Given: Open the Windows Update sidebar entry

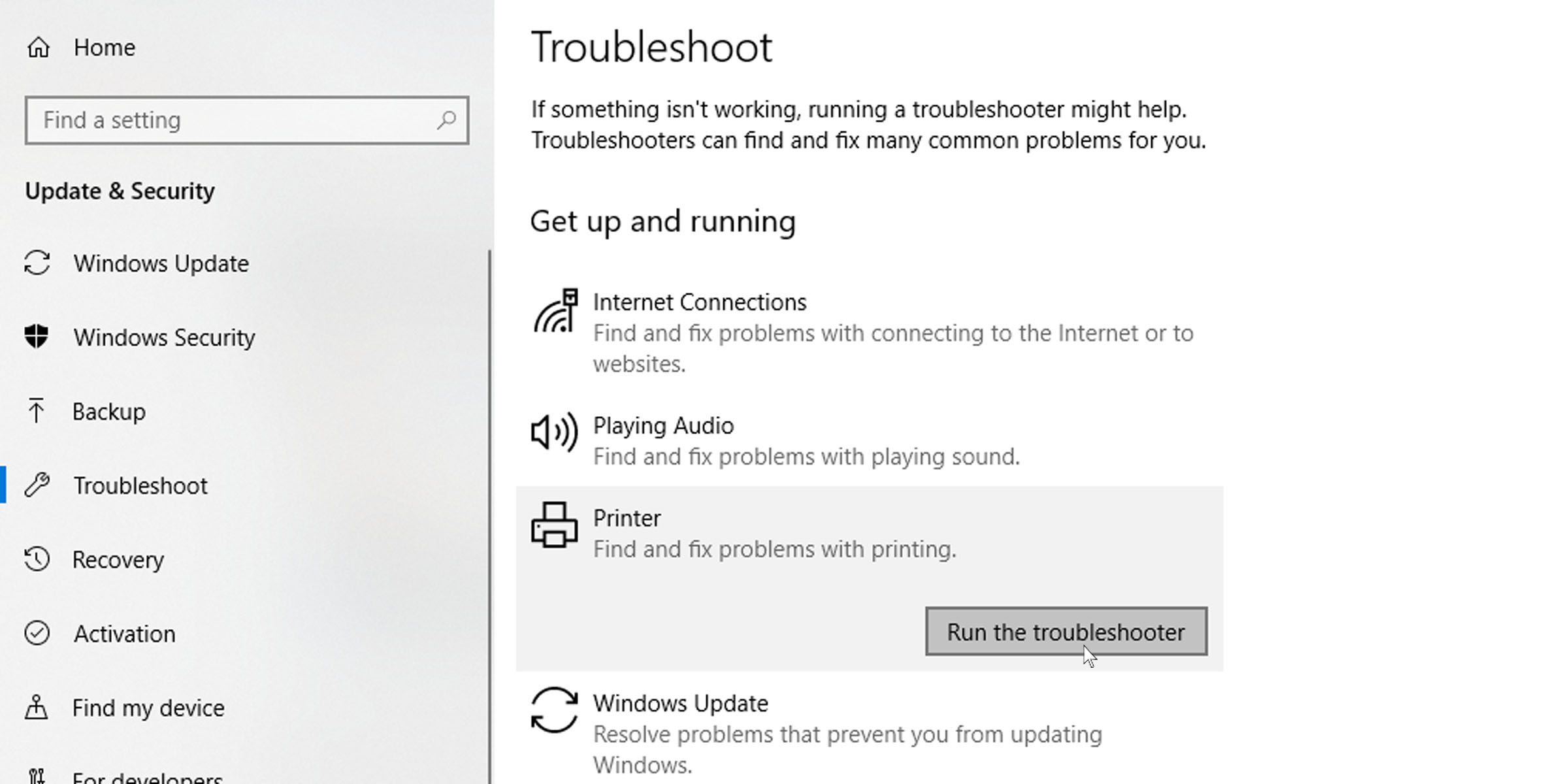Looking at the screenshot, I should point(161,264).
